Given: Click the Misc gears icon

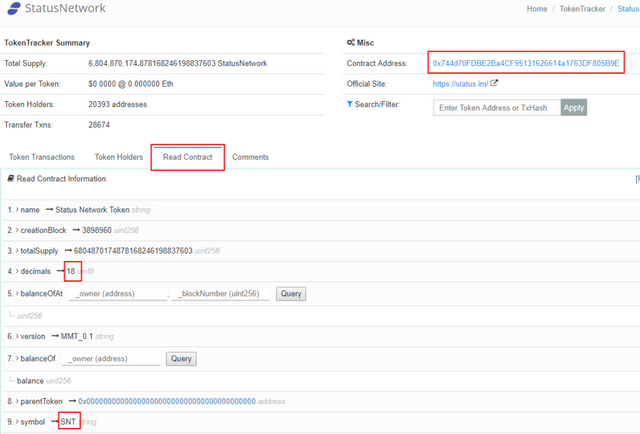Looking at the screenshot, I should 351,42.
